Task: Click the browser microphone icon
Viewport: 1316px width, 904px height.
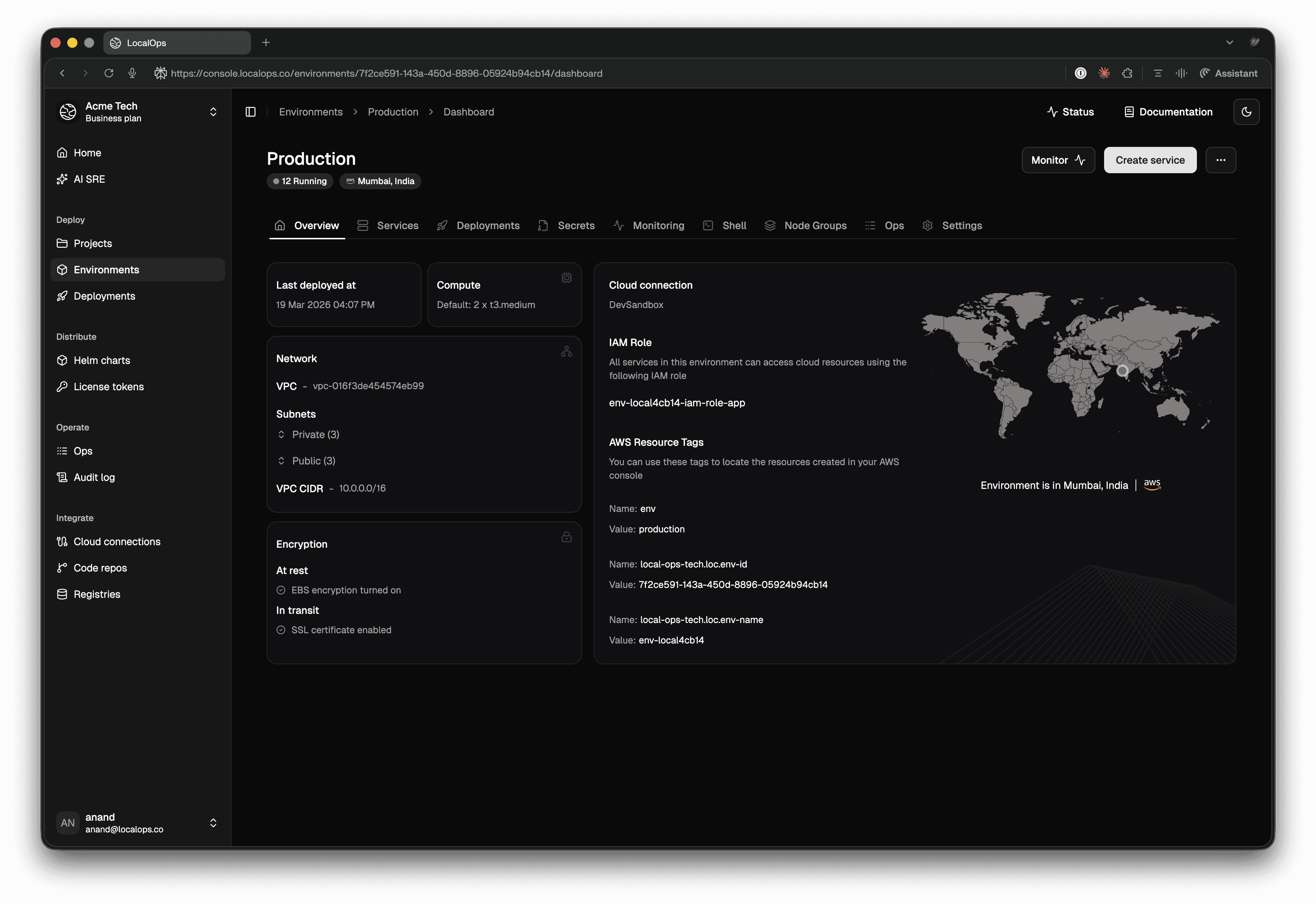Action: pyautogui.click(x=132, y=73)
